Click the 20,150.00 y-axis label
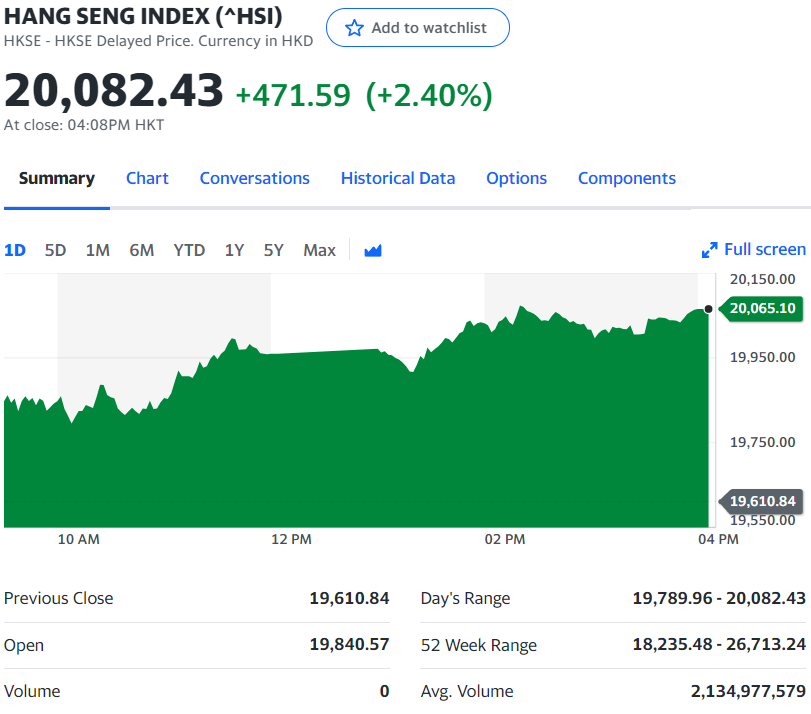Screen dimensions: 811x714 762,279
